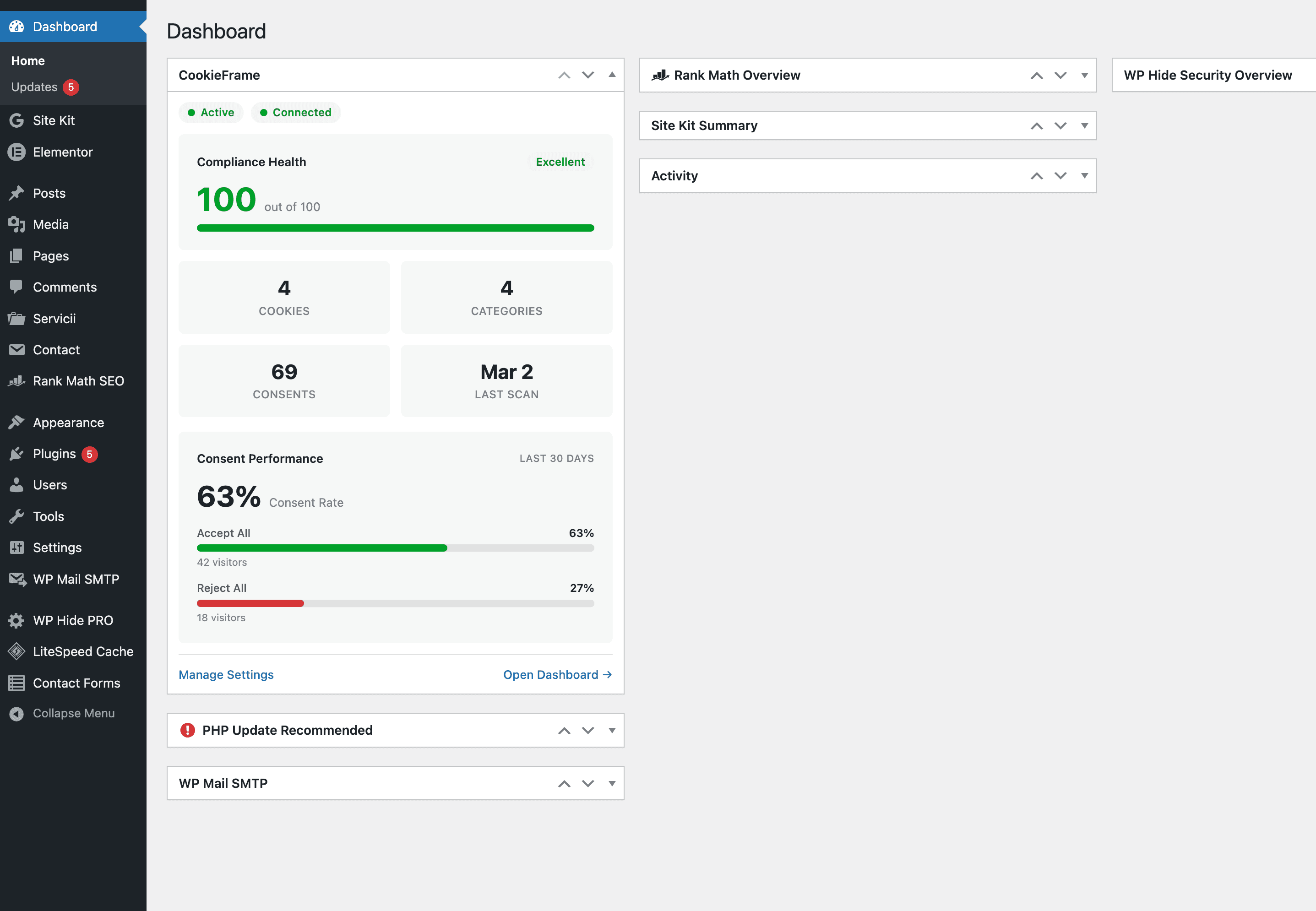Click the Elementor circle icon
Screen dimensions: 1316x911
click(x=16, y=152)
